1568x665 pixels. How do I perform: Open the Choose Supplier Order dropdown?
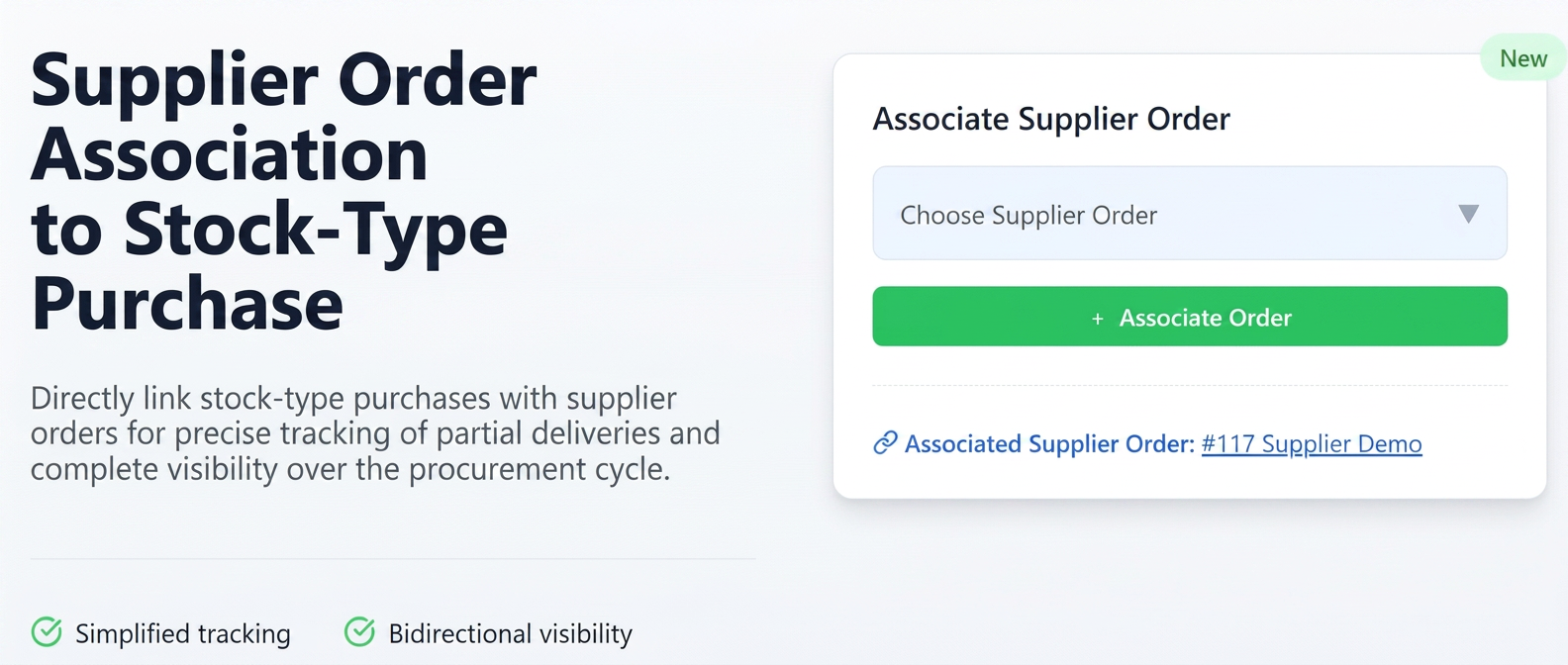1190,213
